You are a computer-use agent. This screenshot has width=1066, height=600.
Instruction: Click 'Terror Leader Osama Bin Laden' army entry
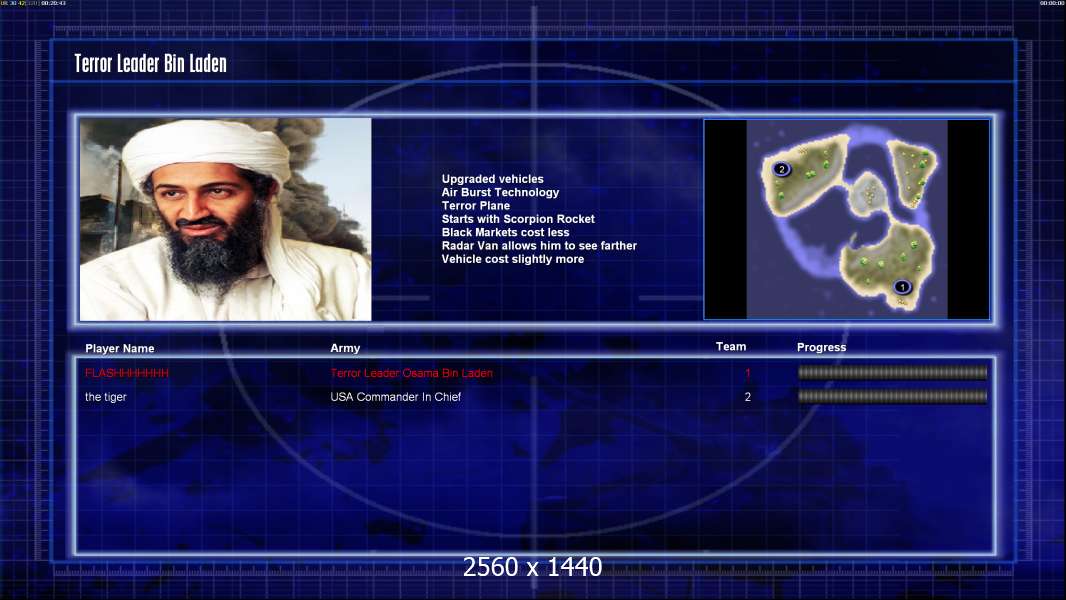coord(411,373)
